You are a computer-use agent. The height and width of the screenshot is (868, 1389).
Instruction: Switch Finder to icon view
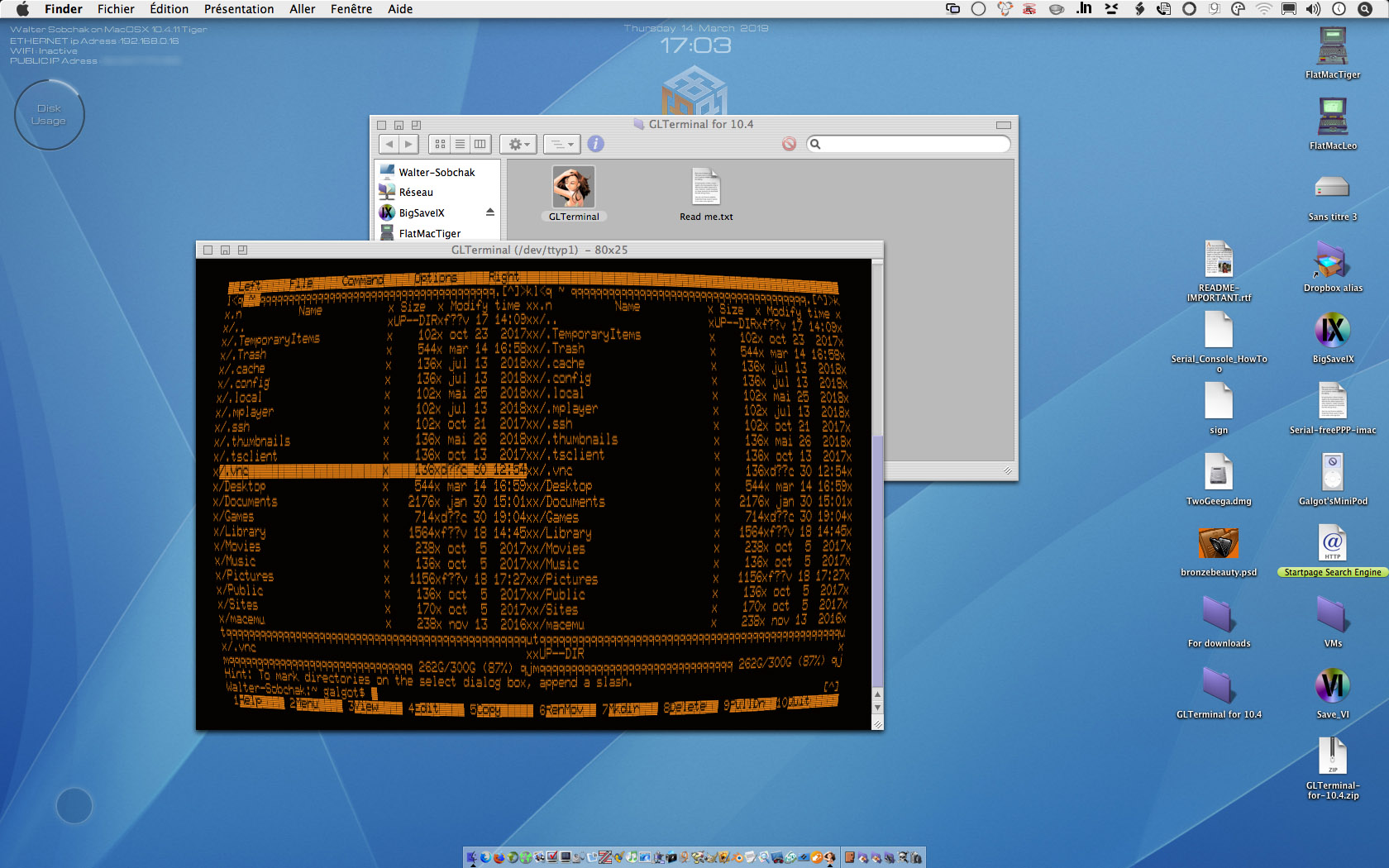point(440,144)
